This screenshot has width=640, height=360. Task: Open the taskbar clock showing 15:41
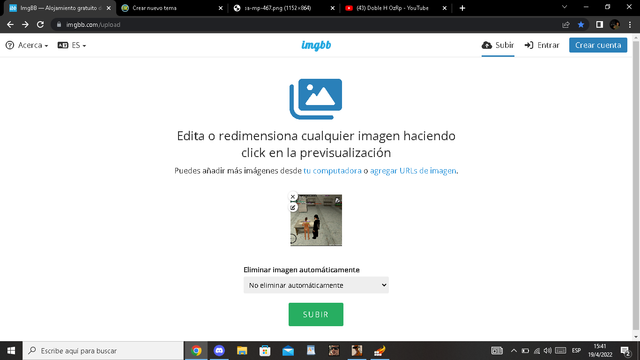pyautogui.click(x=600, y=351)
